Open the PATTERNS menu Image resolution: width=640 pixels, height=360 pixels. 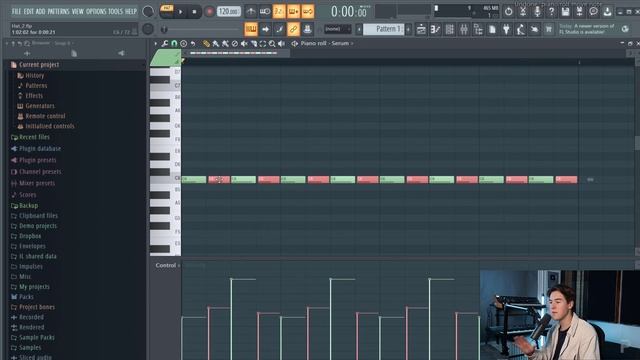59,11
